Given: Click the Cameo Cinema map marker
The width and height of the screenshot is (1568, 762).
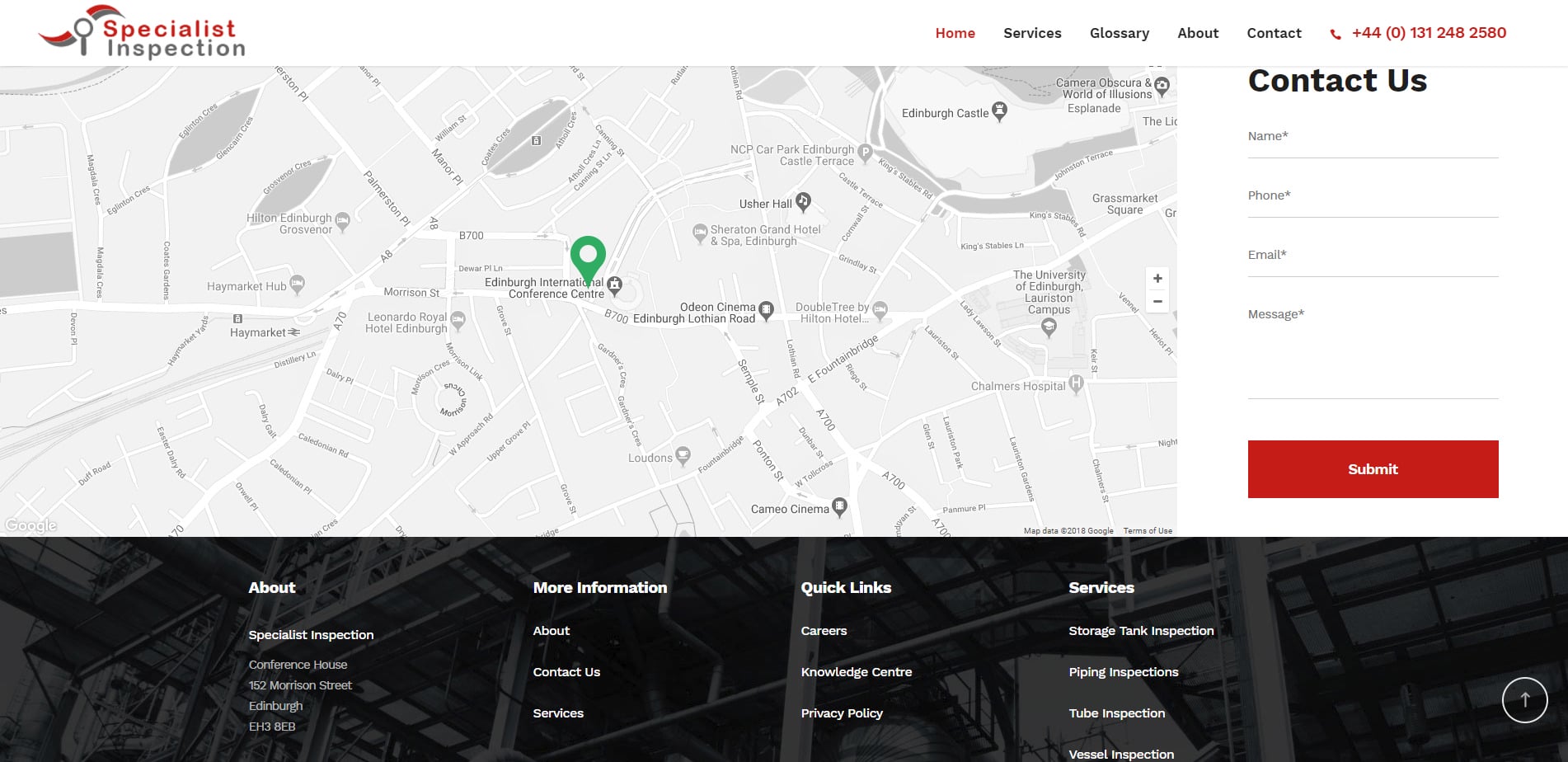Looking at the screenshot, I should (x=839, y=506).
